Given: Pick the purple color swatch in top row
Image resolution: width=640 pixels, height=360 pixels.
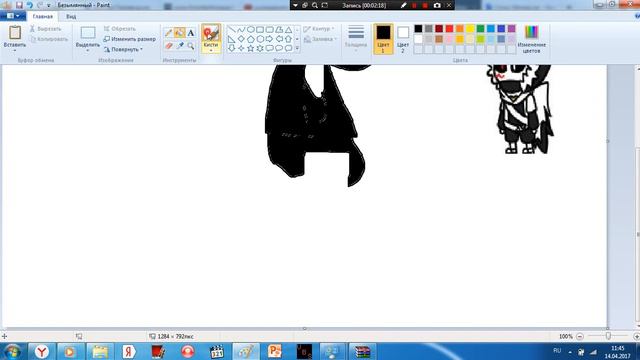Looking at the screenshot, I should click(511, 29).
